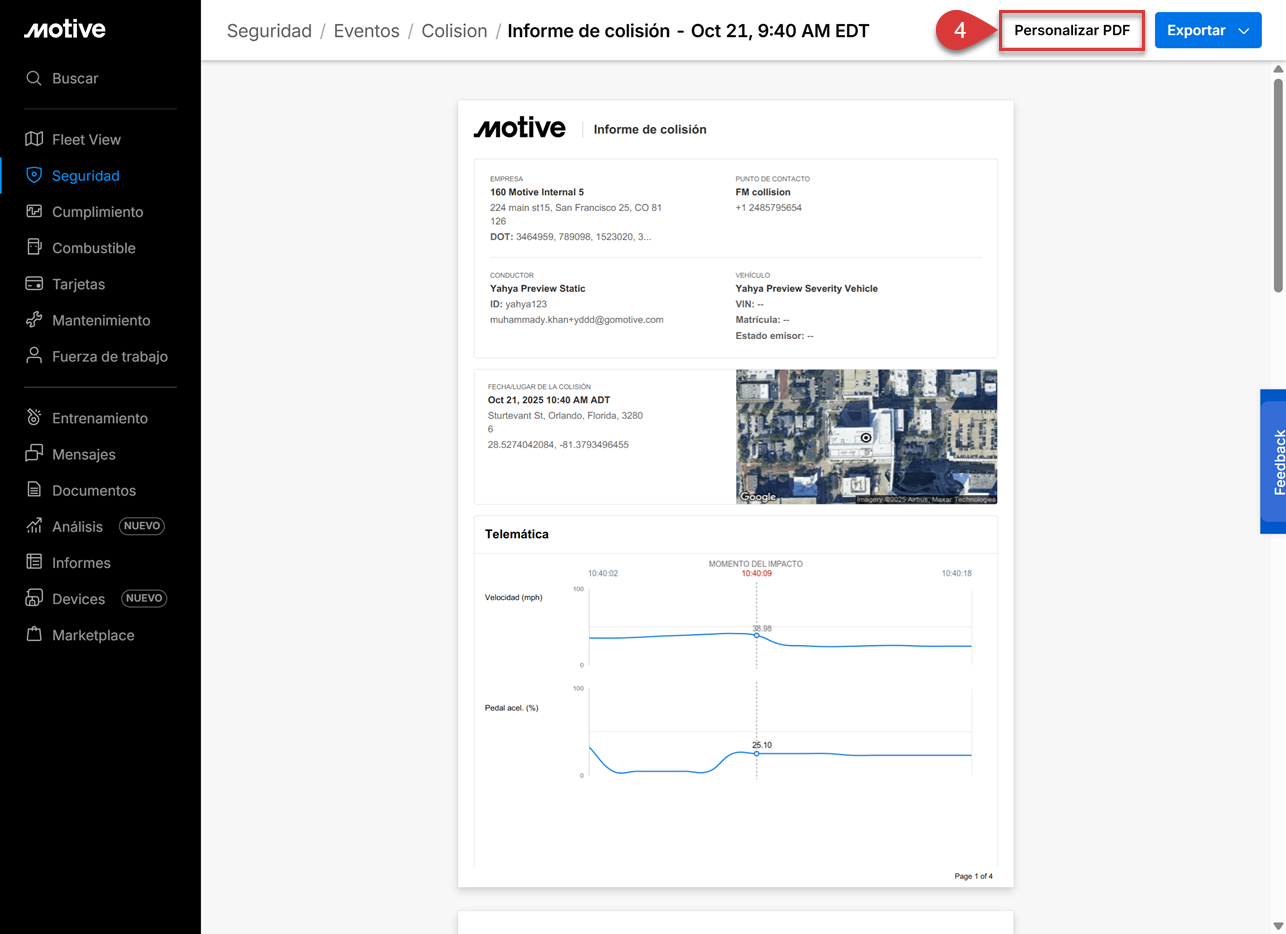This screenshot has width=1286, height=934.
Task: Click the Buscar search field
Action: [x=75, y=78]
